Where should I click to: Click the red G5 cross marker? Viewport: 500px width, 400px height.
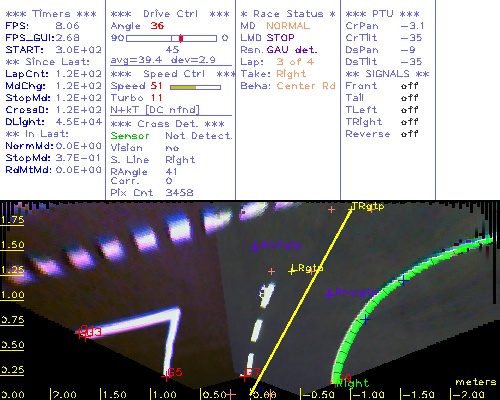[x=165, y=377]
